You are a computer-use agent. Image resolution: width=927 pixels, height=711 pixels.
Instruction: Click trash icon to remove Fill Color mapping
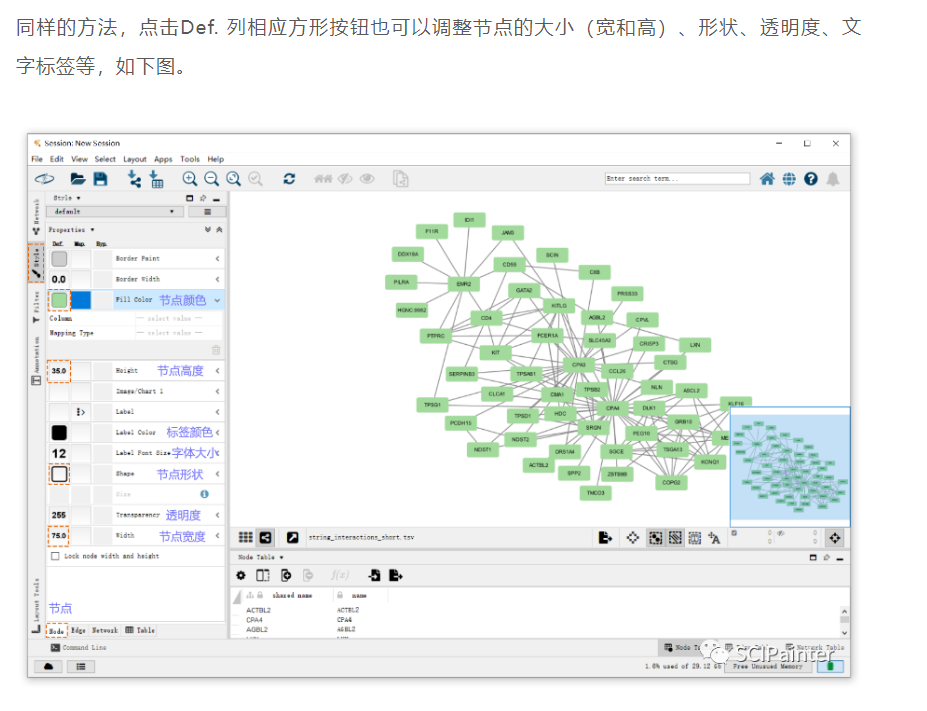(216, 350)
